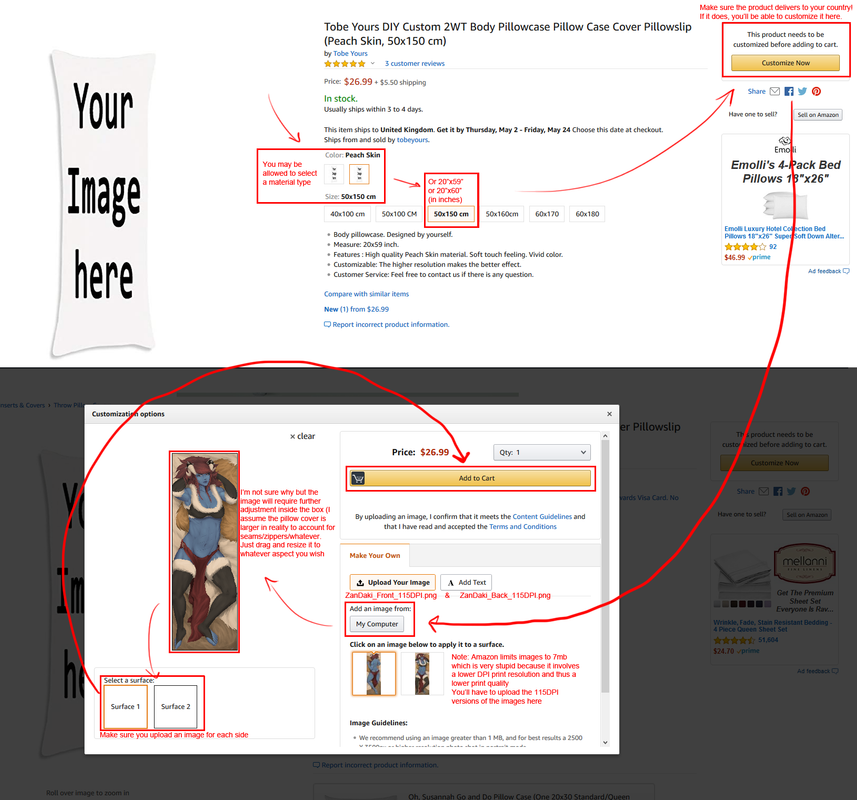The image size is (857, 800).
Task: Share on Facebook using the top page icon
Action: pos(789,91)
